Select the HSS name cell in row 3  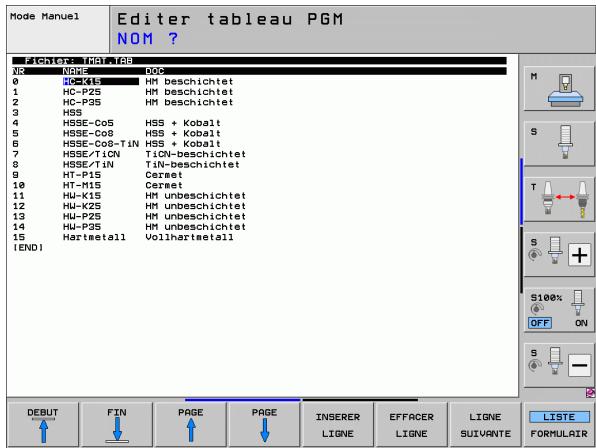click(x=72, y=112)
